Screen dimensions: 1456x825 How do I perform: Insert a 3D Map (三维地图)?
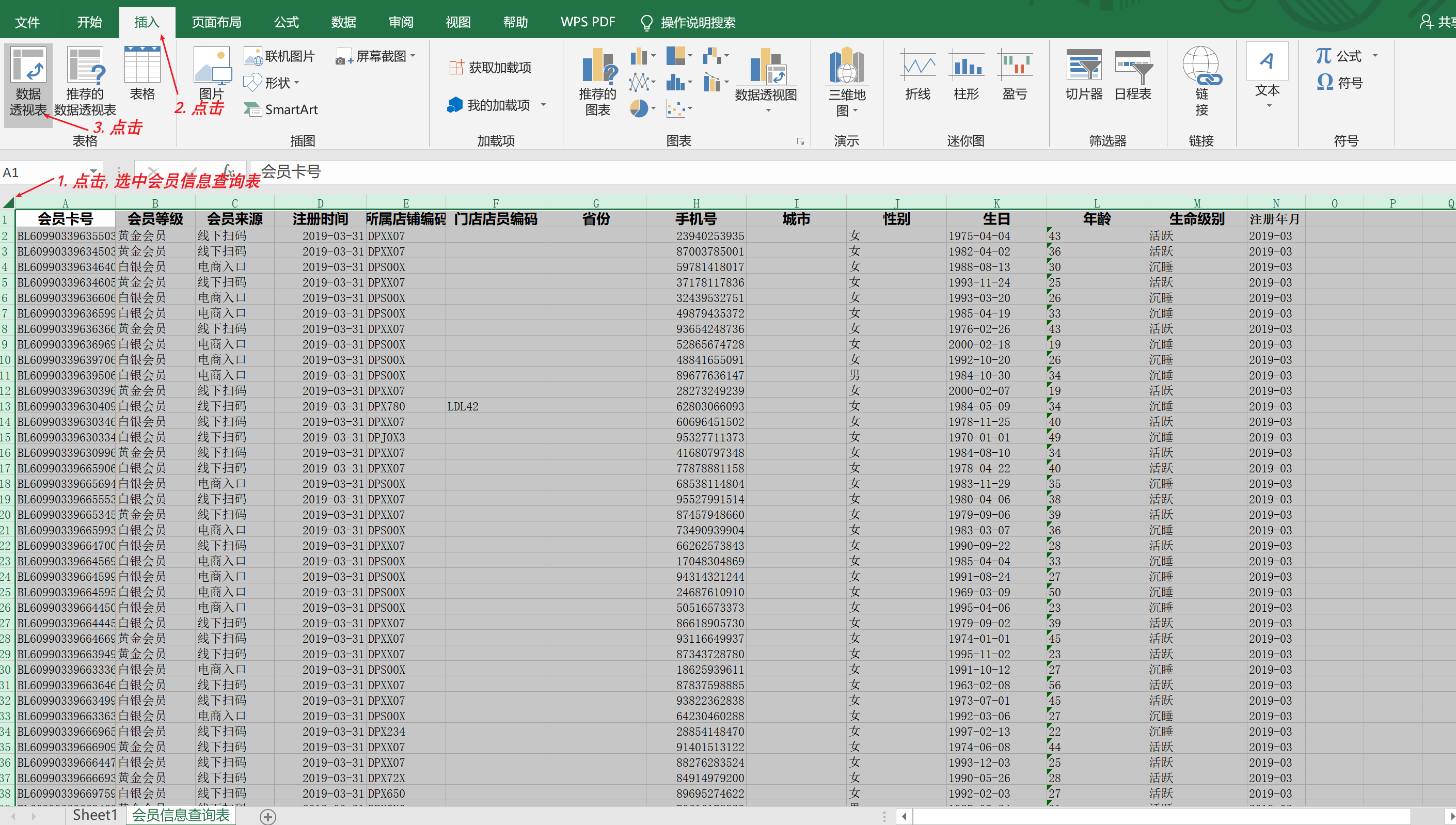click(846, 66)
